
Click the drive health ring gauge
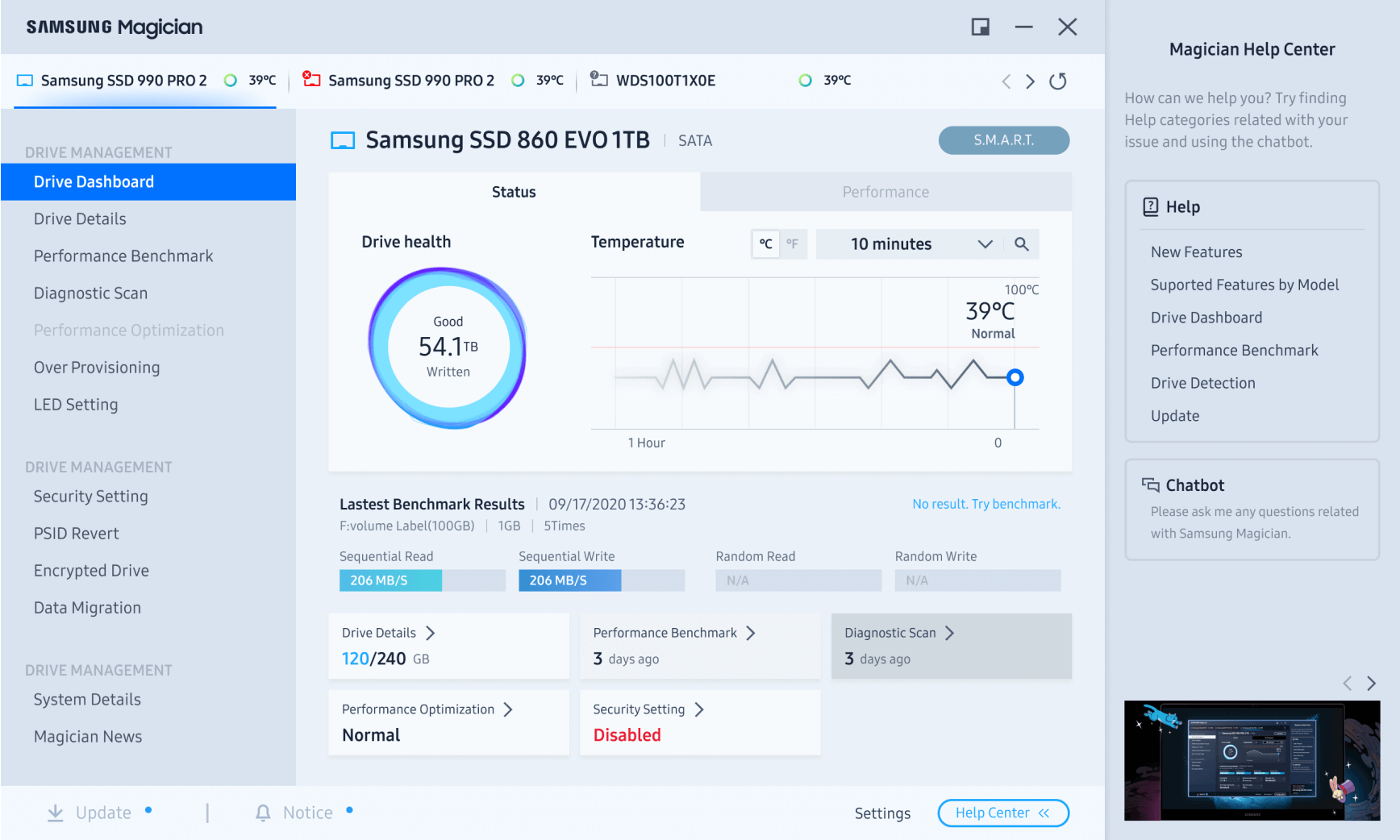tap(448, 347)
